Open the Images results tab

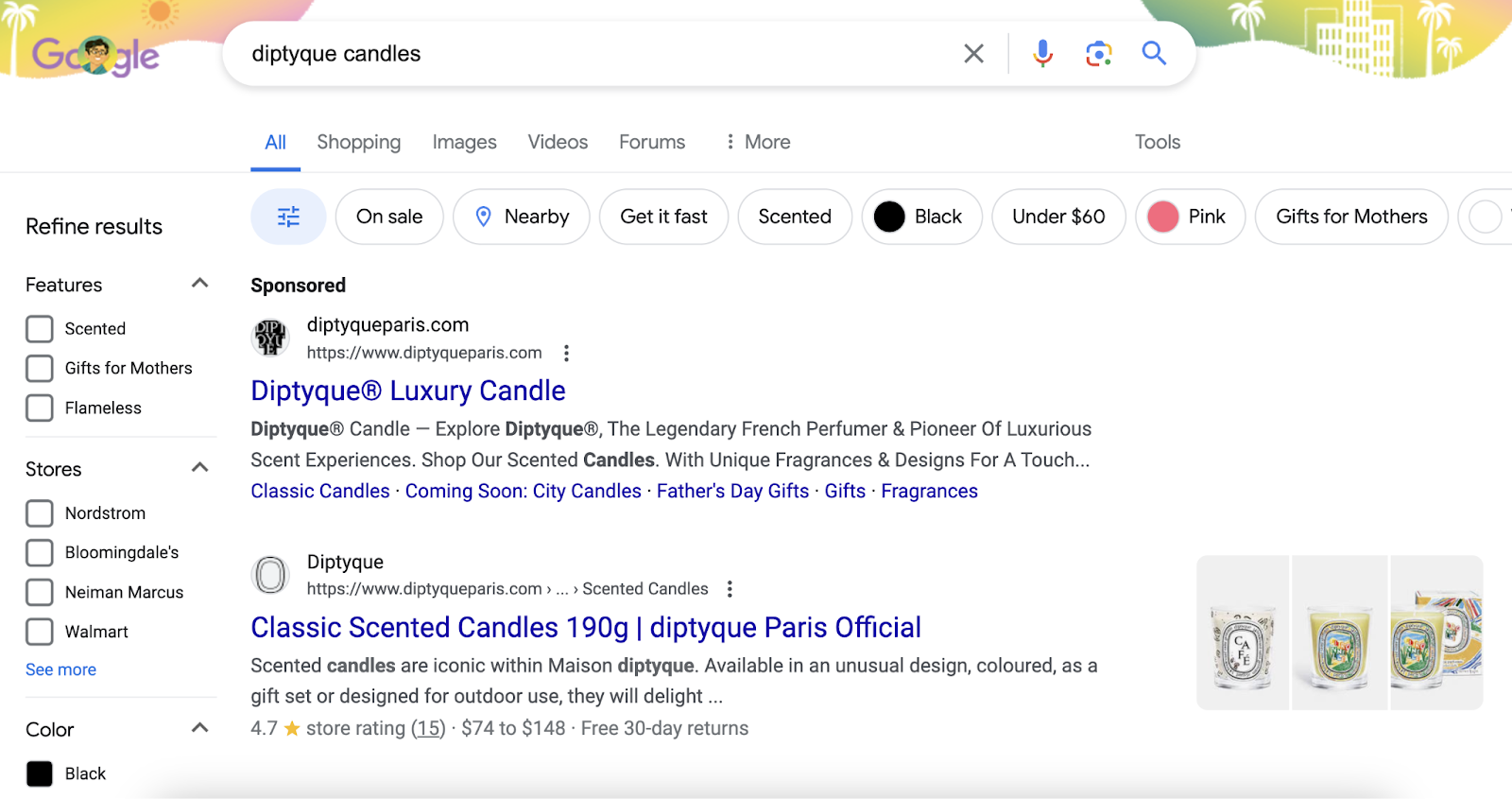pyautogui.click(x=463, y=142)
